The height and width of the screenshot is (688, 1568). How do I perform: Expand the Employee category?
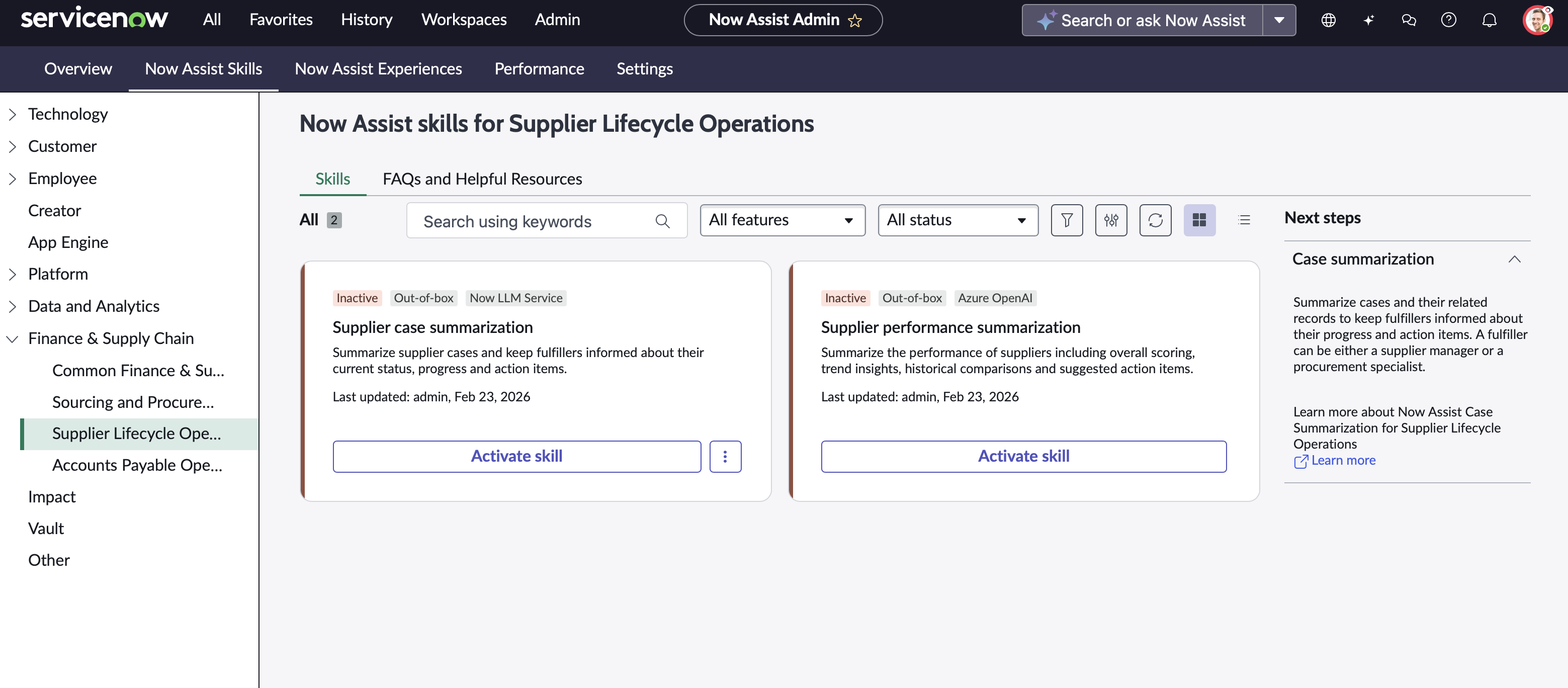click(x=12, y=179)
